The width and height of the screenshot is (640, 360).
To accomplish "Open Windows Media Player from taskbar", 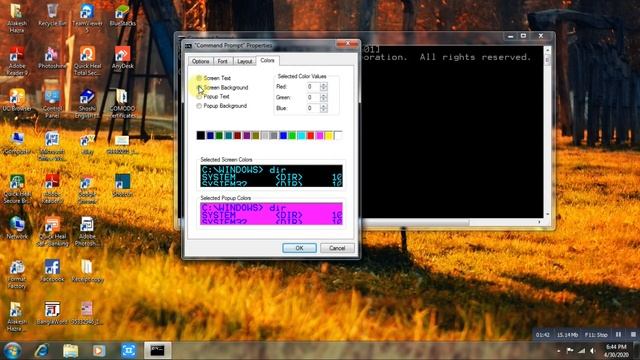I will (99, 351).
